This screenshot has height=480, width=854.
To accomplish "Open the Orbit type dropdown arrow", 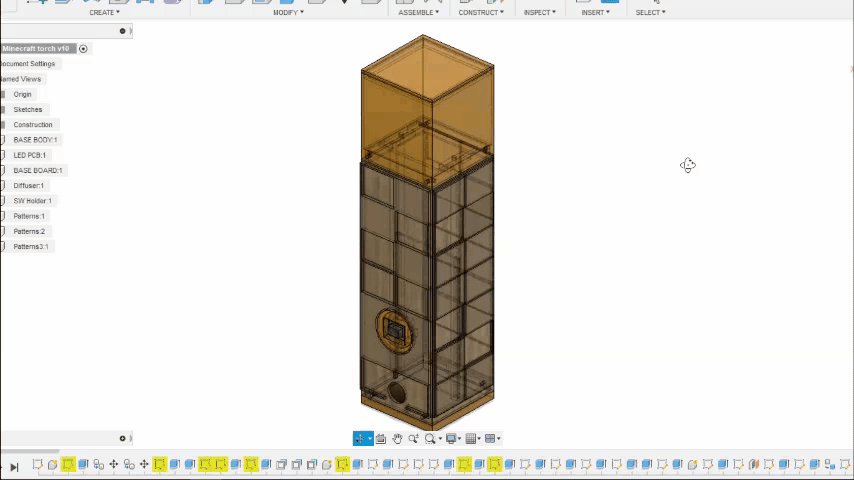I will coord(370,439).
